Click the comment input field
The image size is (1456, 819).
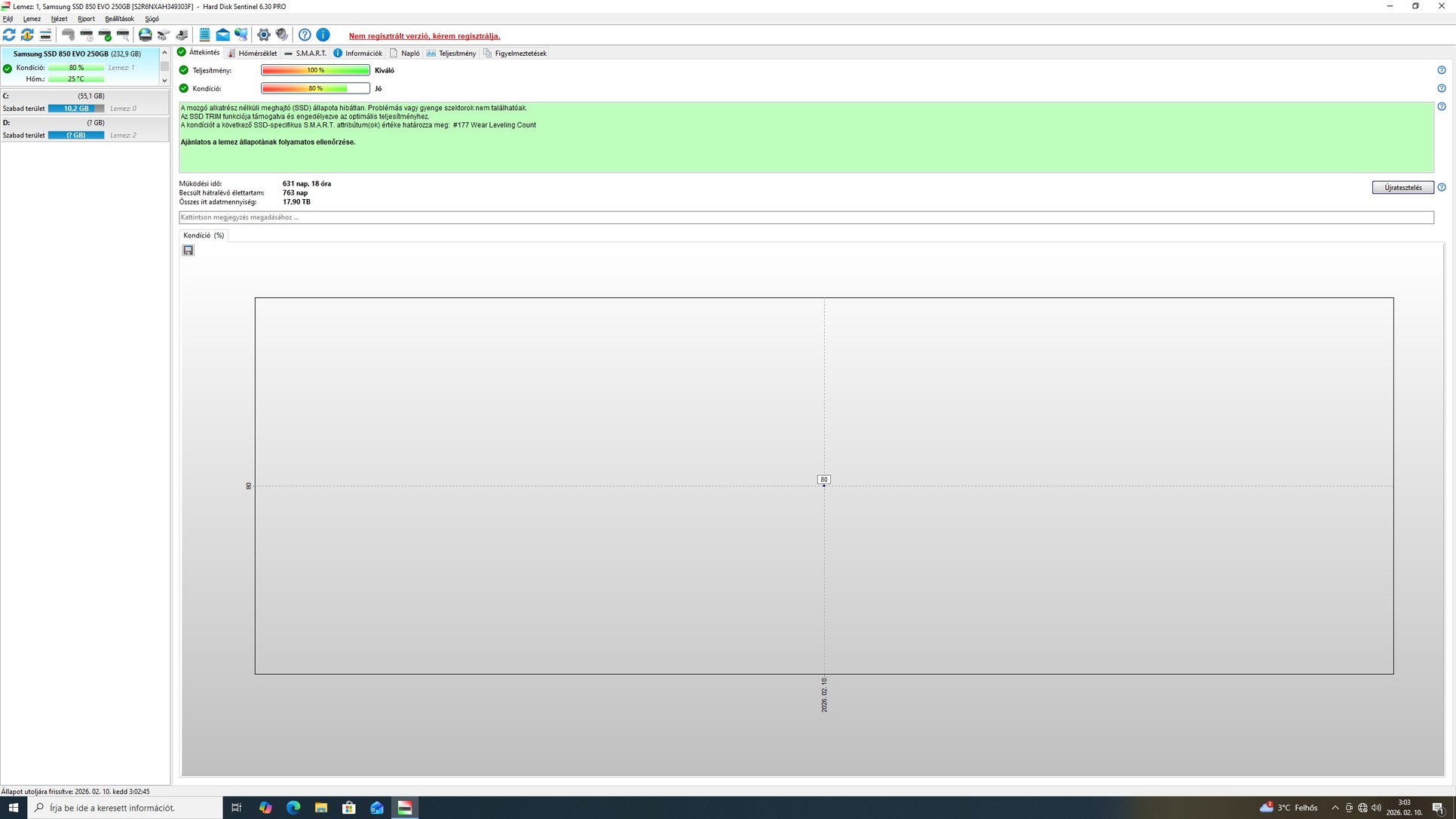coord(805,217)
